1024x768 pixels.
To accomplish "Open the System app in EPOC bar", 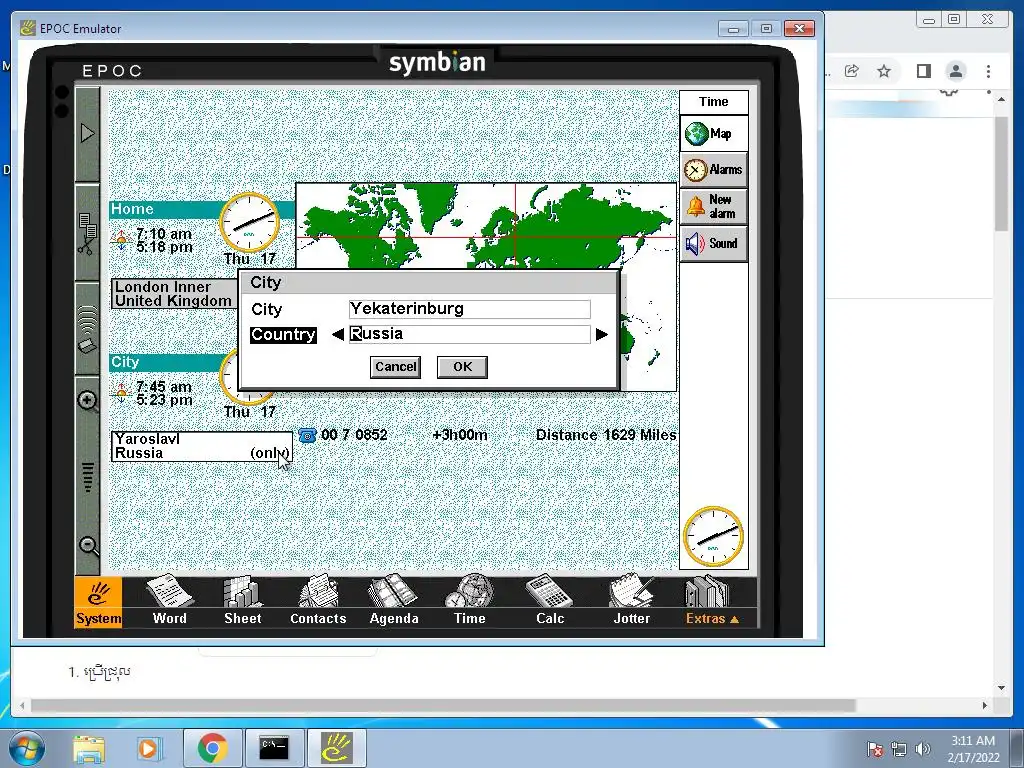I will tap(98, 602).
